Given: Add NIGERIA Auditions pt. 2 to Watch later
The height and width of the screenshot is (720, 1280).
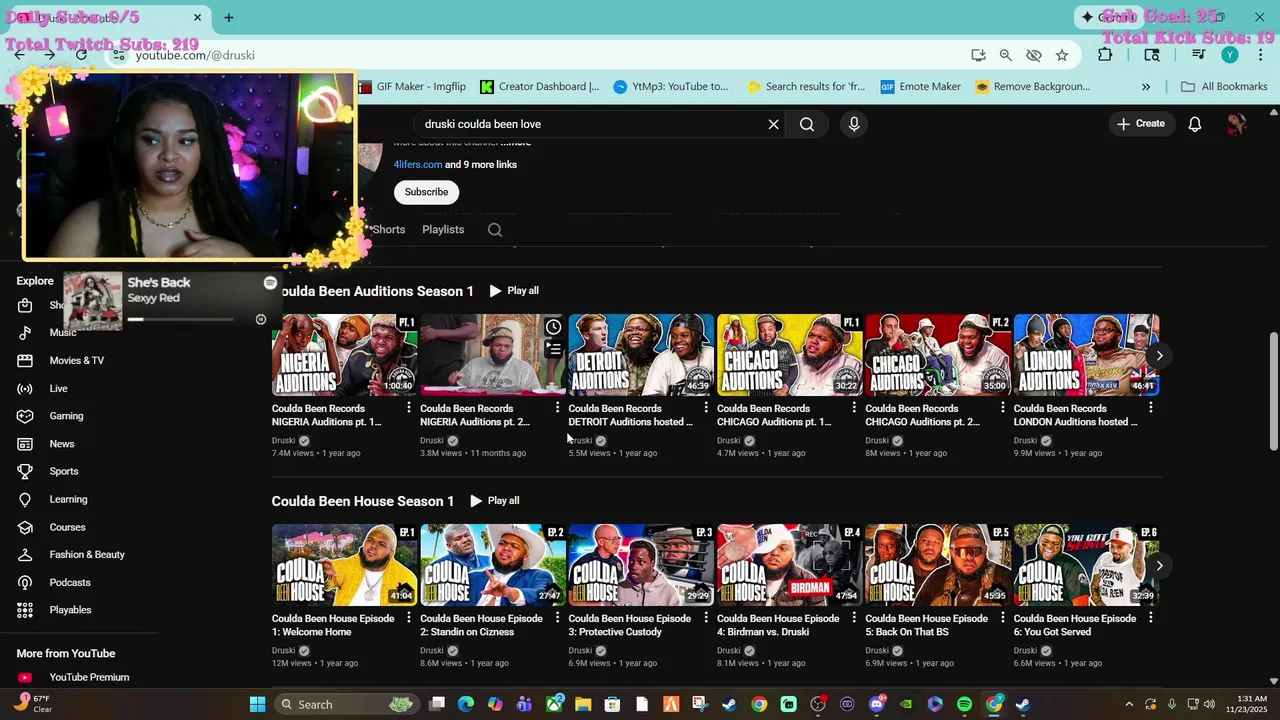Looking at the screenshot, I should [553, 327].
